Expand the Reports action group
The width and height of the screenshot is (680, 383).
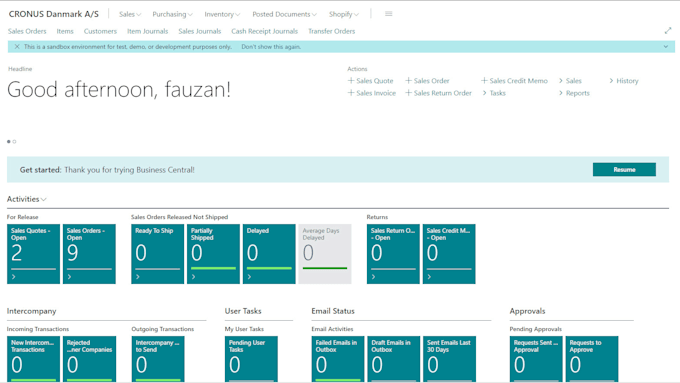(574, 93)
